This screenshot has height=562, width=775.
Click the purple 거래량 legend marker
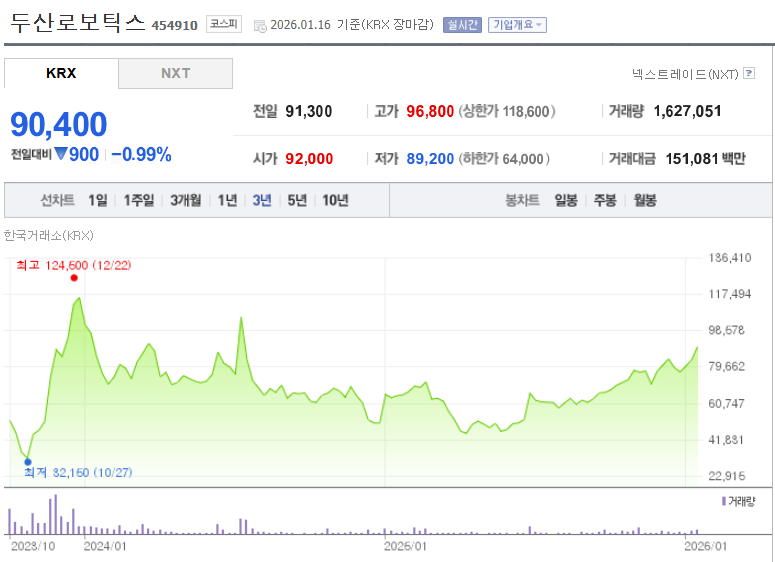click(x=724, y=501)
